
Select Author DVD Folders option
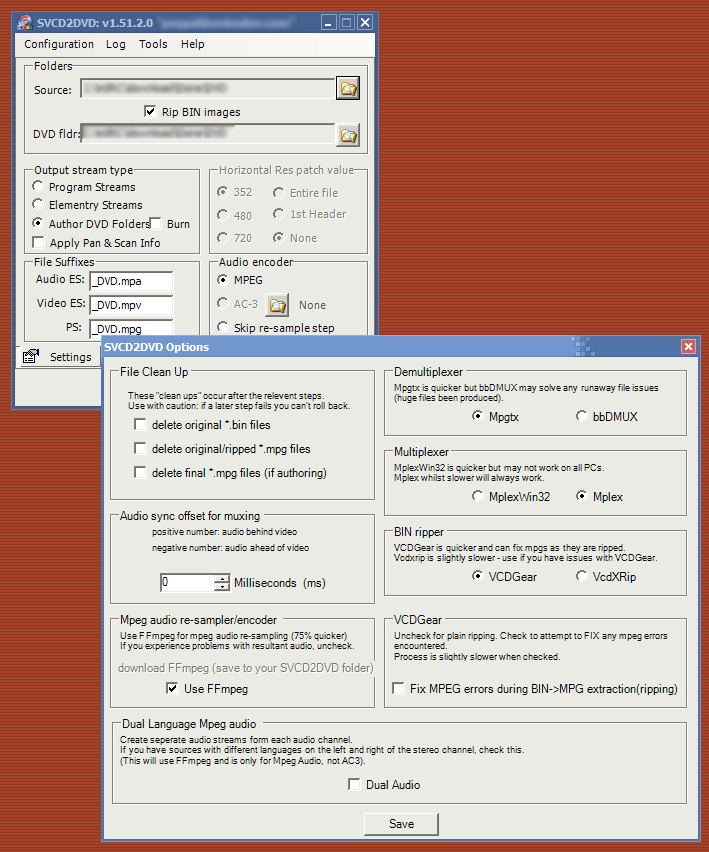(37, 223)
